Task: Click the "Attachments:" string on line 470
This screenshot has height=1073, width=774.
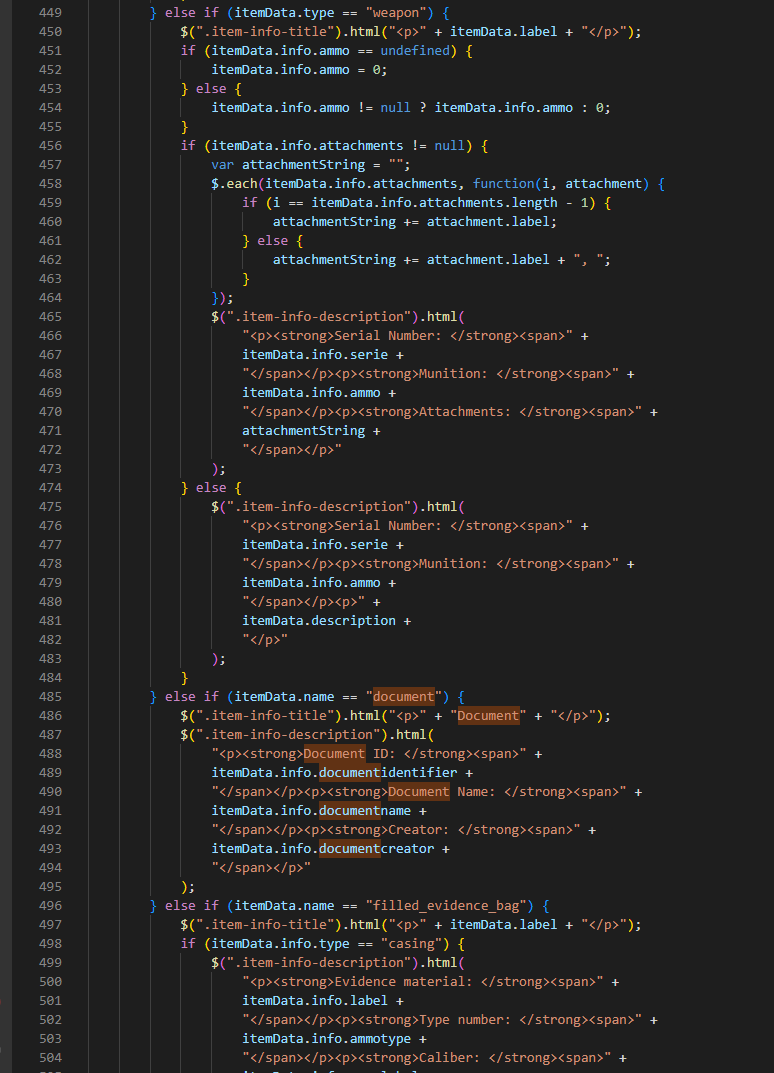Action: coord(465,412)
